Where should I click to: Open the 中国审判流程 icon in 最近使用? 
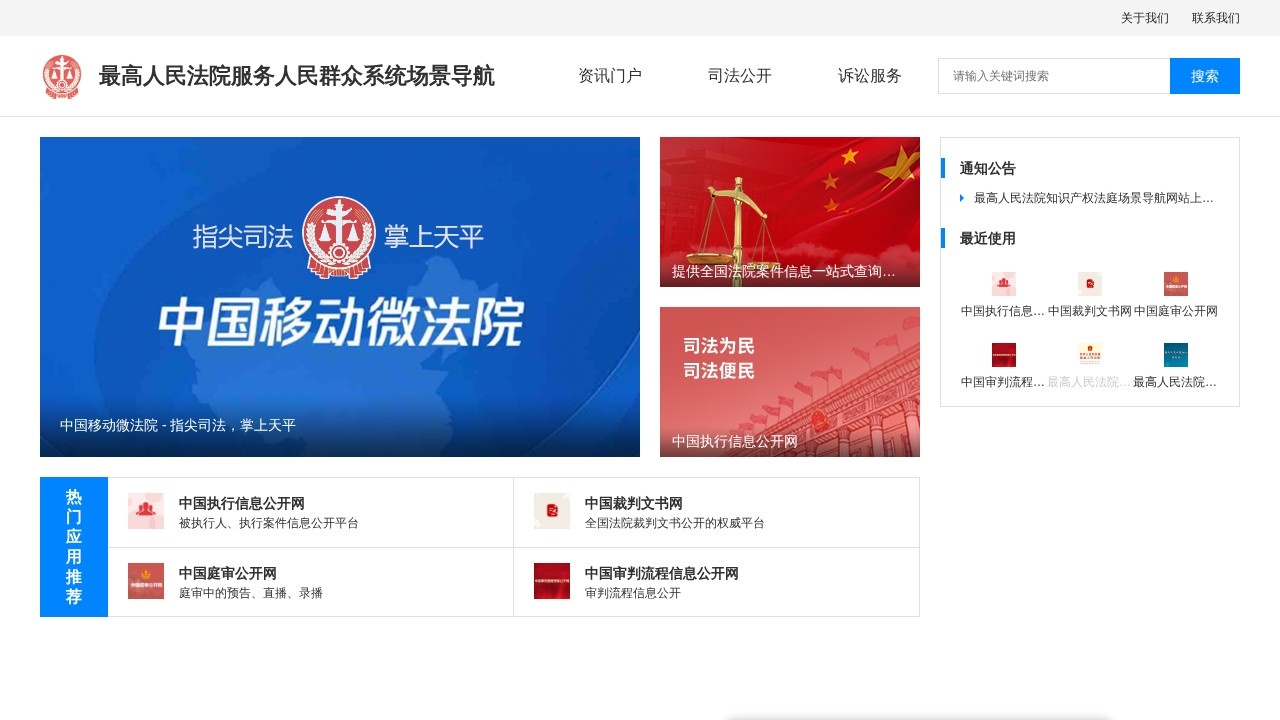click(1004, 355)
